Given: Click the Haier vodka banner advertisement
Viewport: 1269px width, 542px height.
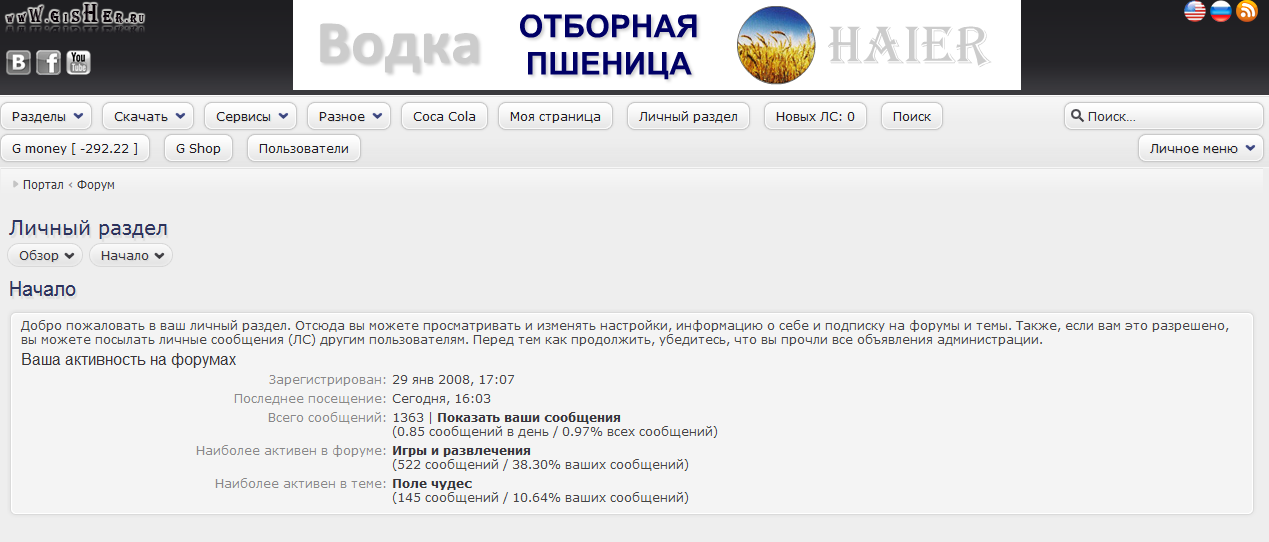Looking at the screenshot, I should tap(656, 45).
